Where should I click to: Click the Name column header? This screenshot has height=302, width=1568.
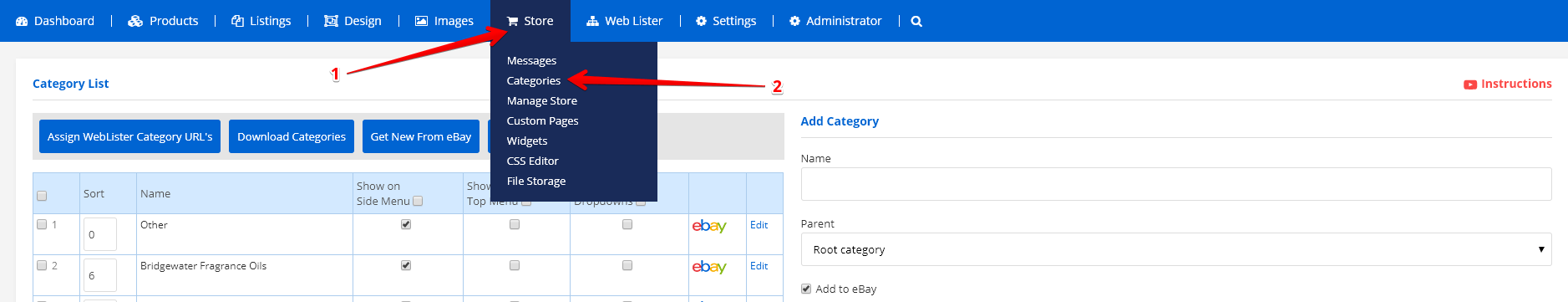(155, 193)
